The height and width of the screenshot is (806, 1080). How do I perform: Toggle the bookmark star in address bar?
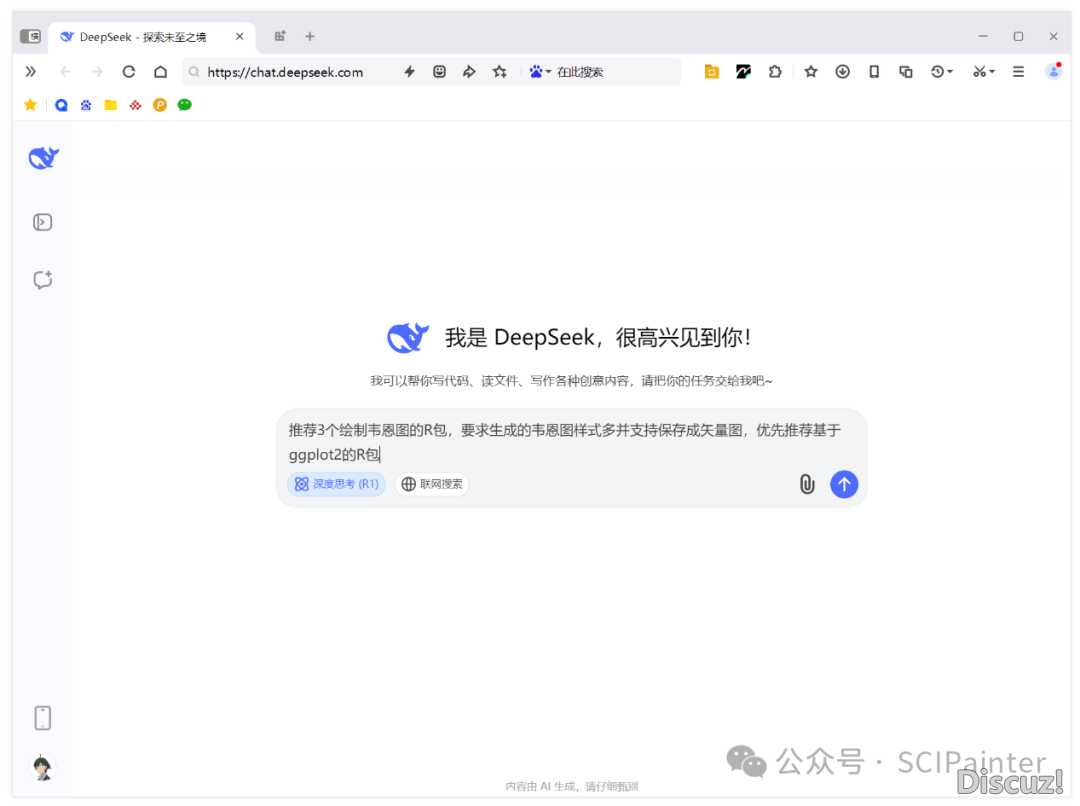coord(500,72)
